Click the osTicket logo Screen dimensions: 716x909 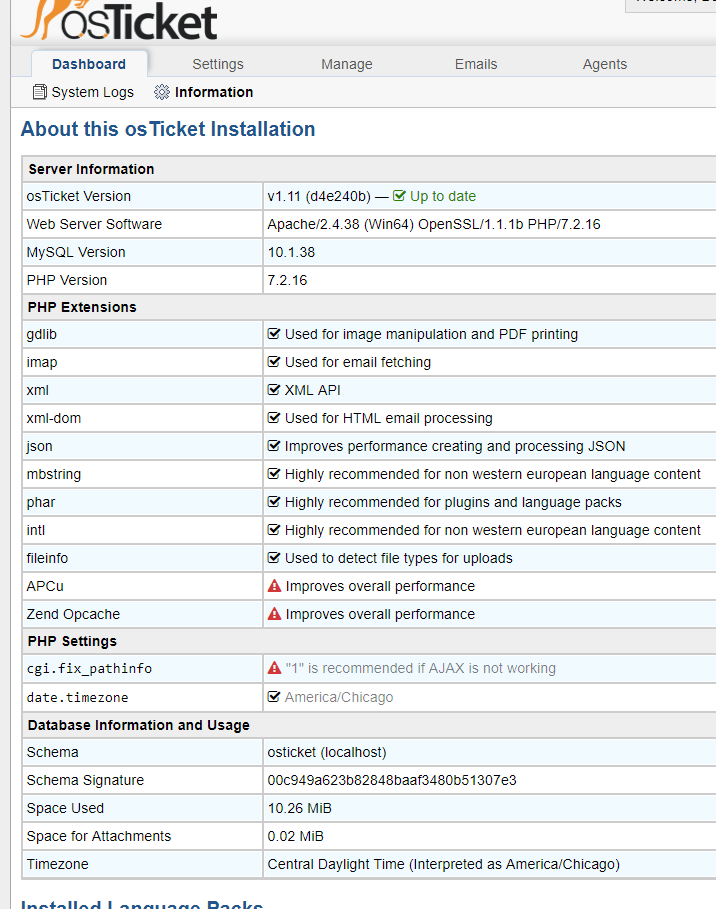(118, 18)
